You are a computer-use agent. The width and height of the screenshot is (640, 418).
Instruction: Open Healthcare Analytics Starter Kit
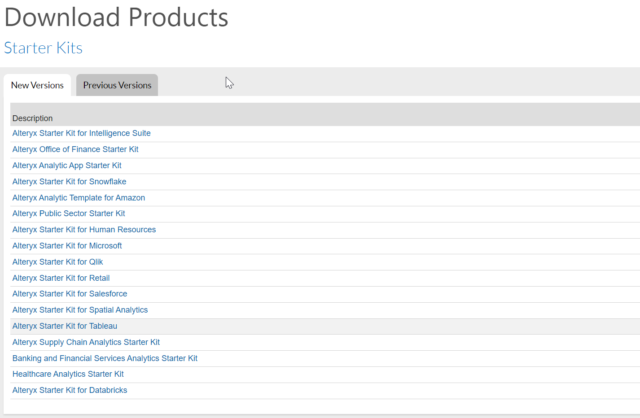pyautogui.click(x=68, y=374)
